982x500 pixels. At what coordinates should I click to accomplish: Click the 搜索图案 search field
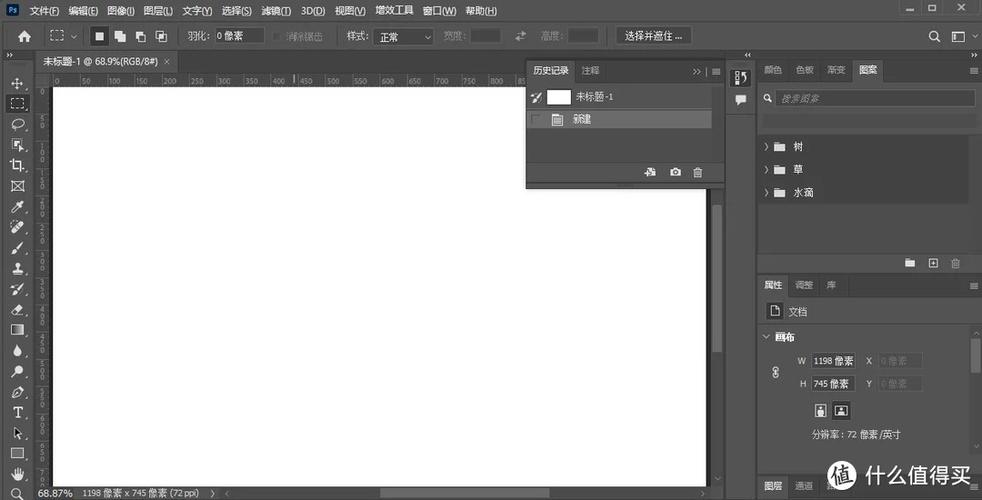875,98
